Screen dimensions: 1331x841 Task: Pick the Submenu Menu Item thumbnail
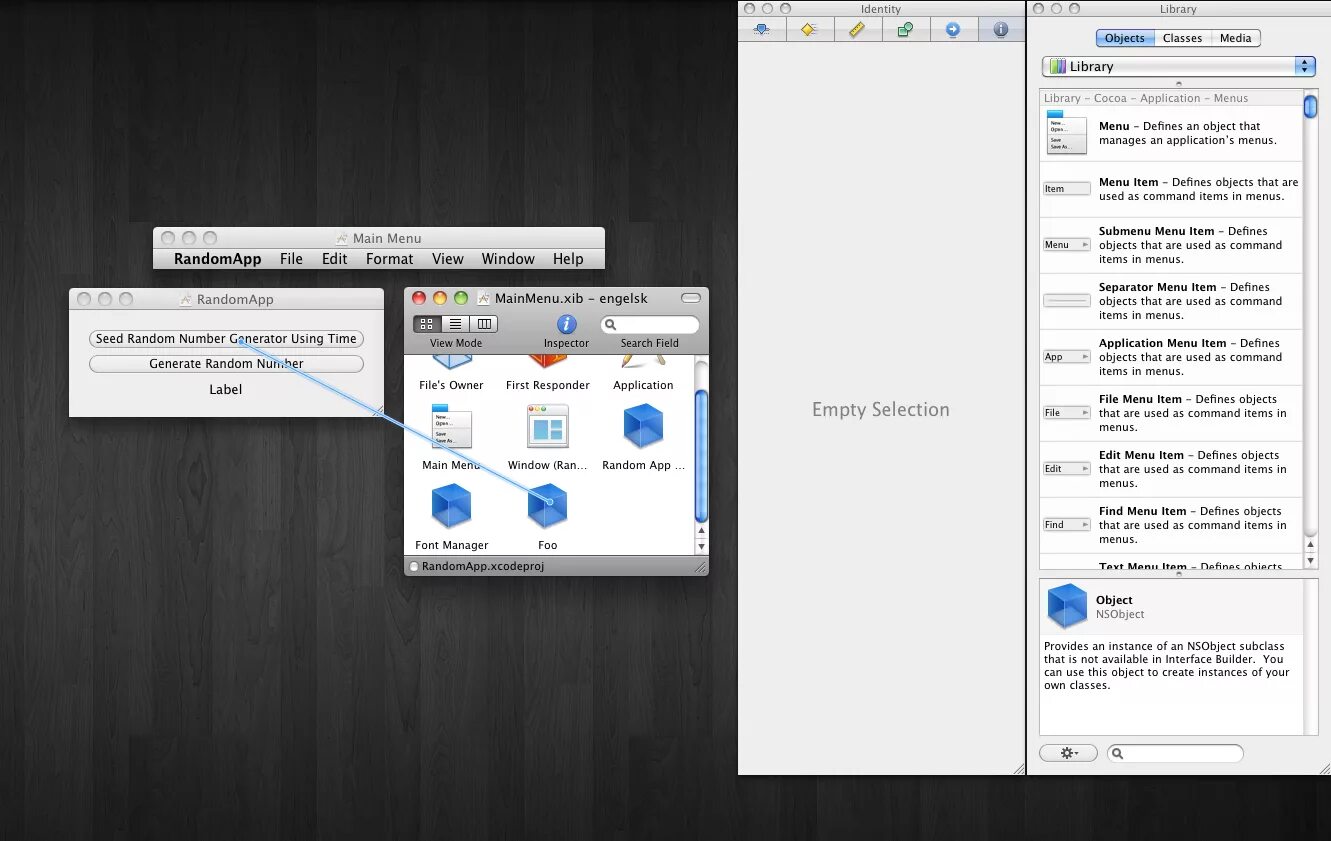click(1066, 244)
